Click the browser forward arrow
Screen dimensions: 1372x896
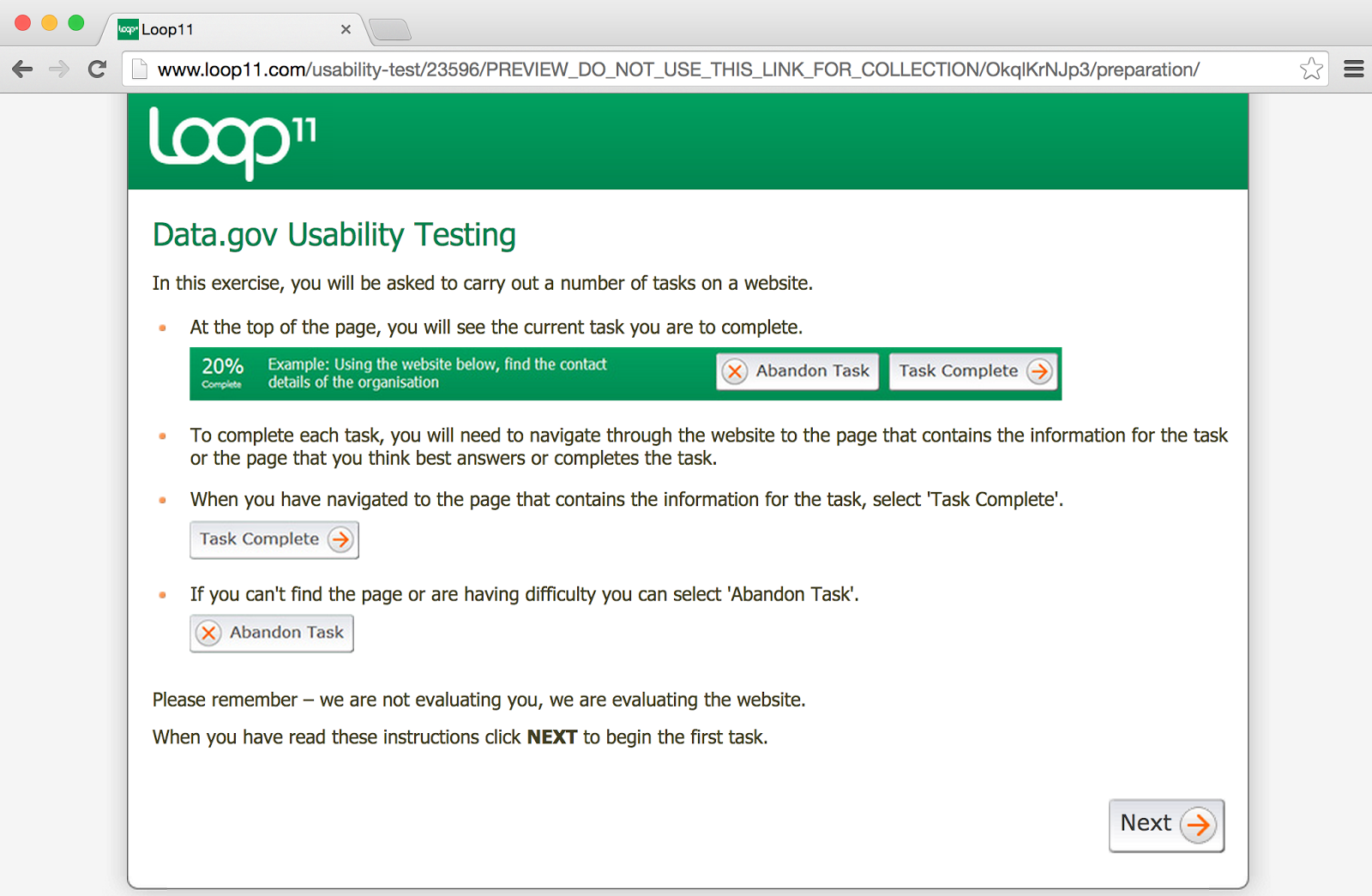click(59, 69)
